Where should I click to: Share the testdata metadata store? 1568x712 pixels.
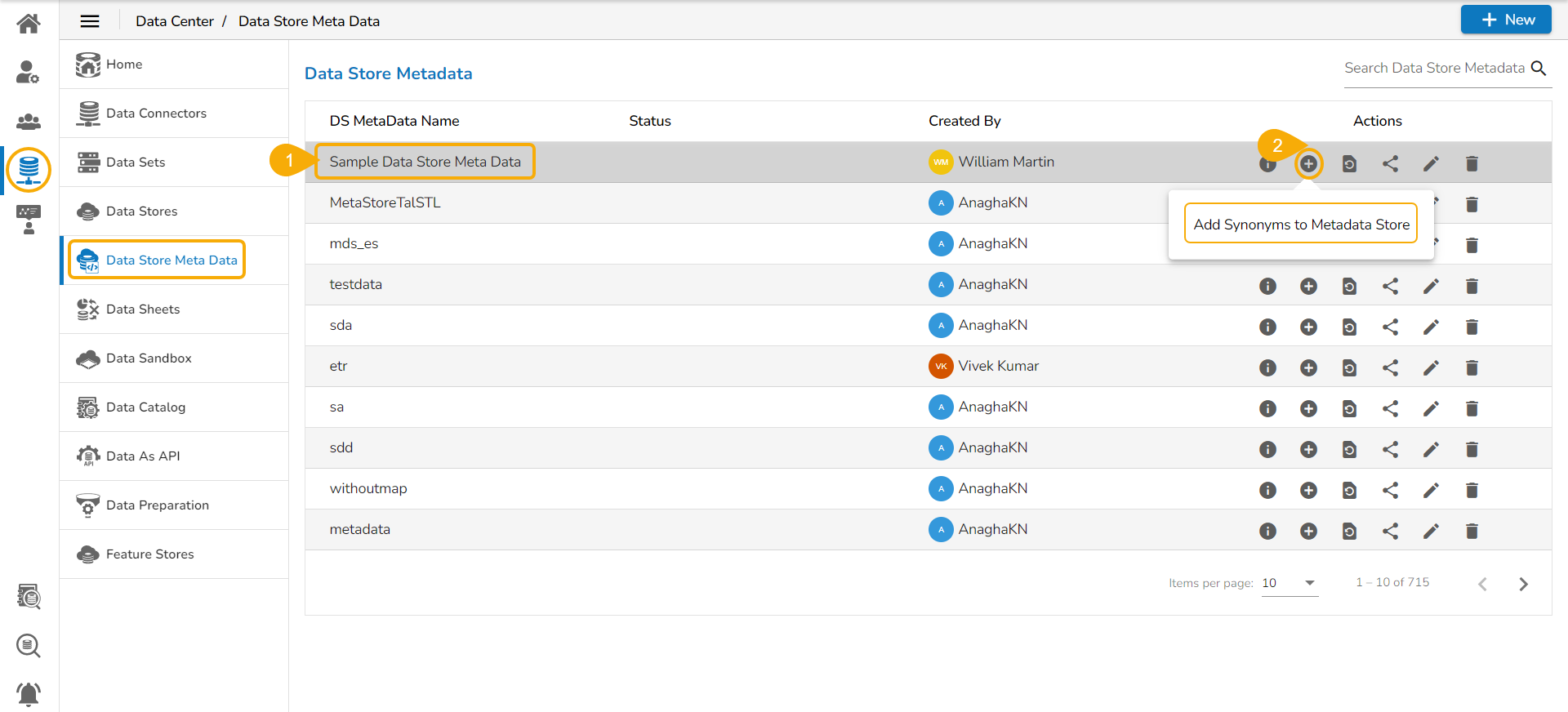point(1390,287)
